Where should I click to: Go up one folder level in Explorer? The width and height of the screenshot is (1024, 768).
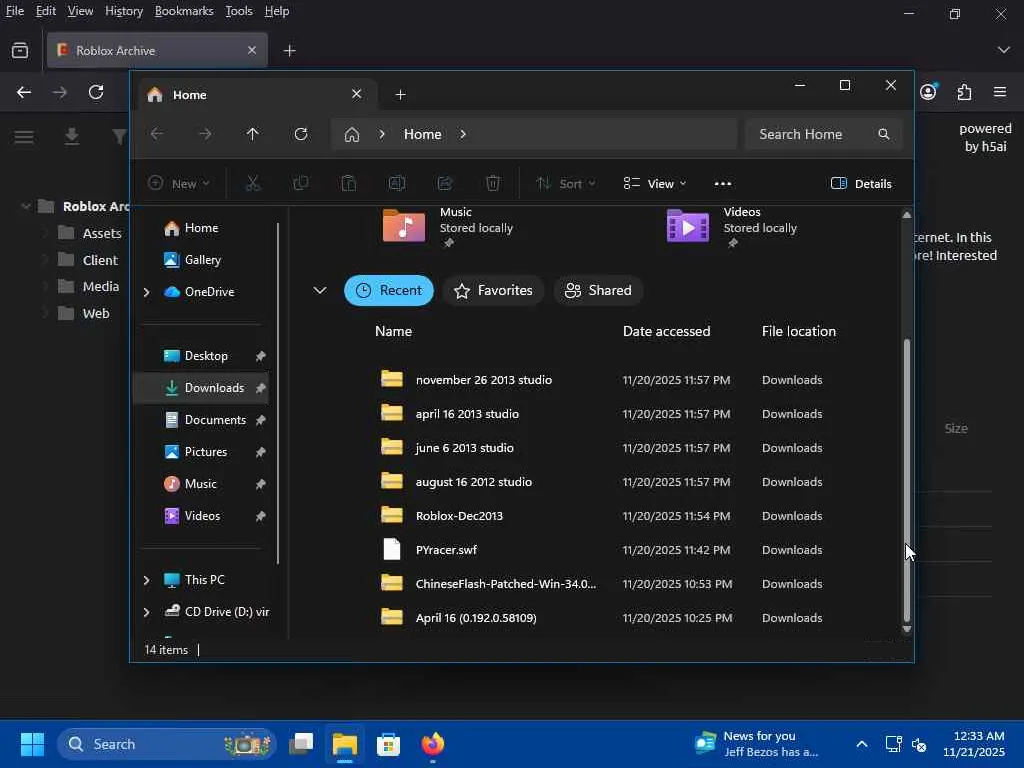pos(253,134)
